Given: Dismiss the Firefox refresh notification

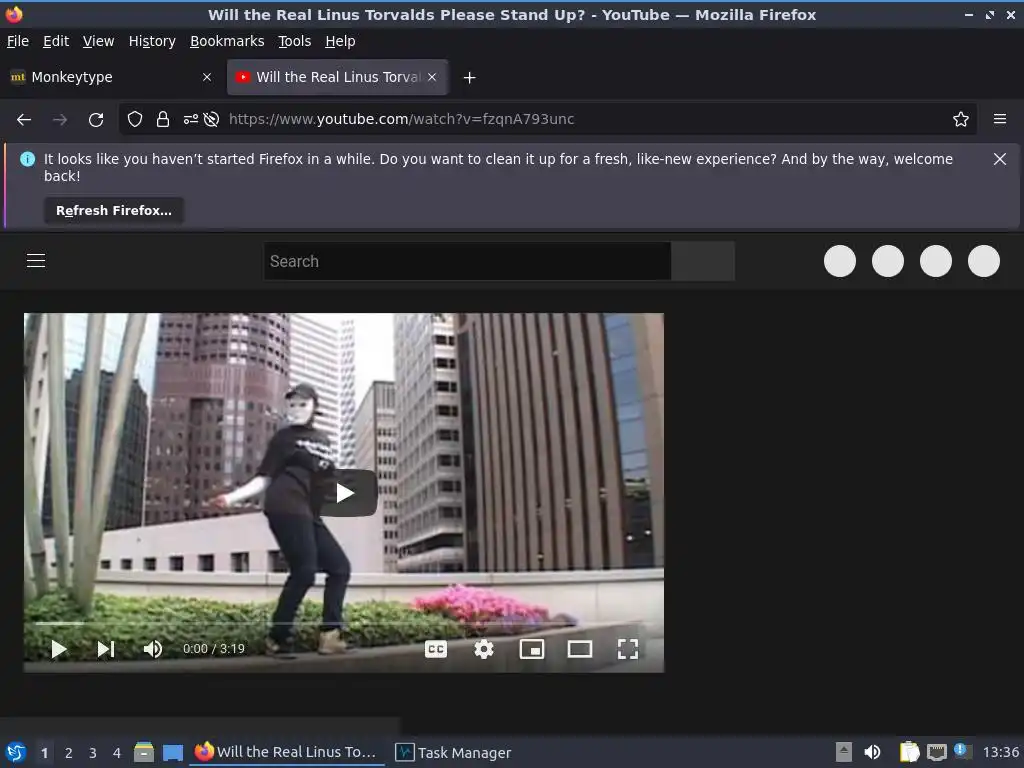Looking at the screenshot, I should coord(999,159).
